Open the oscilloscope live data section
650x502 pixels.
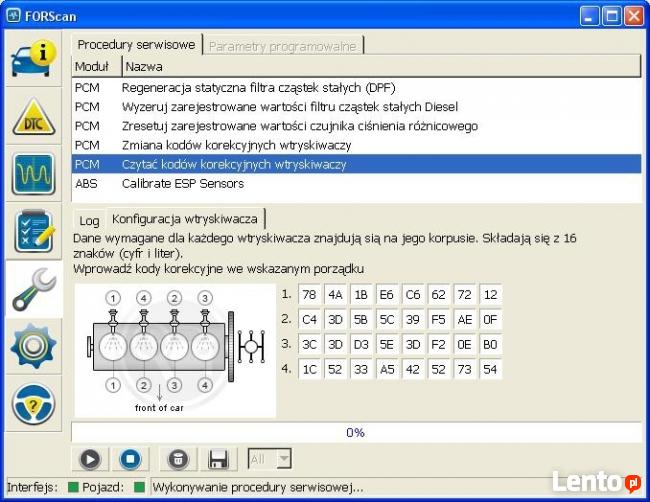(x=34, y=174)
